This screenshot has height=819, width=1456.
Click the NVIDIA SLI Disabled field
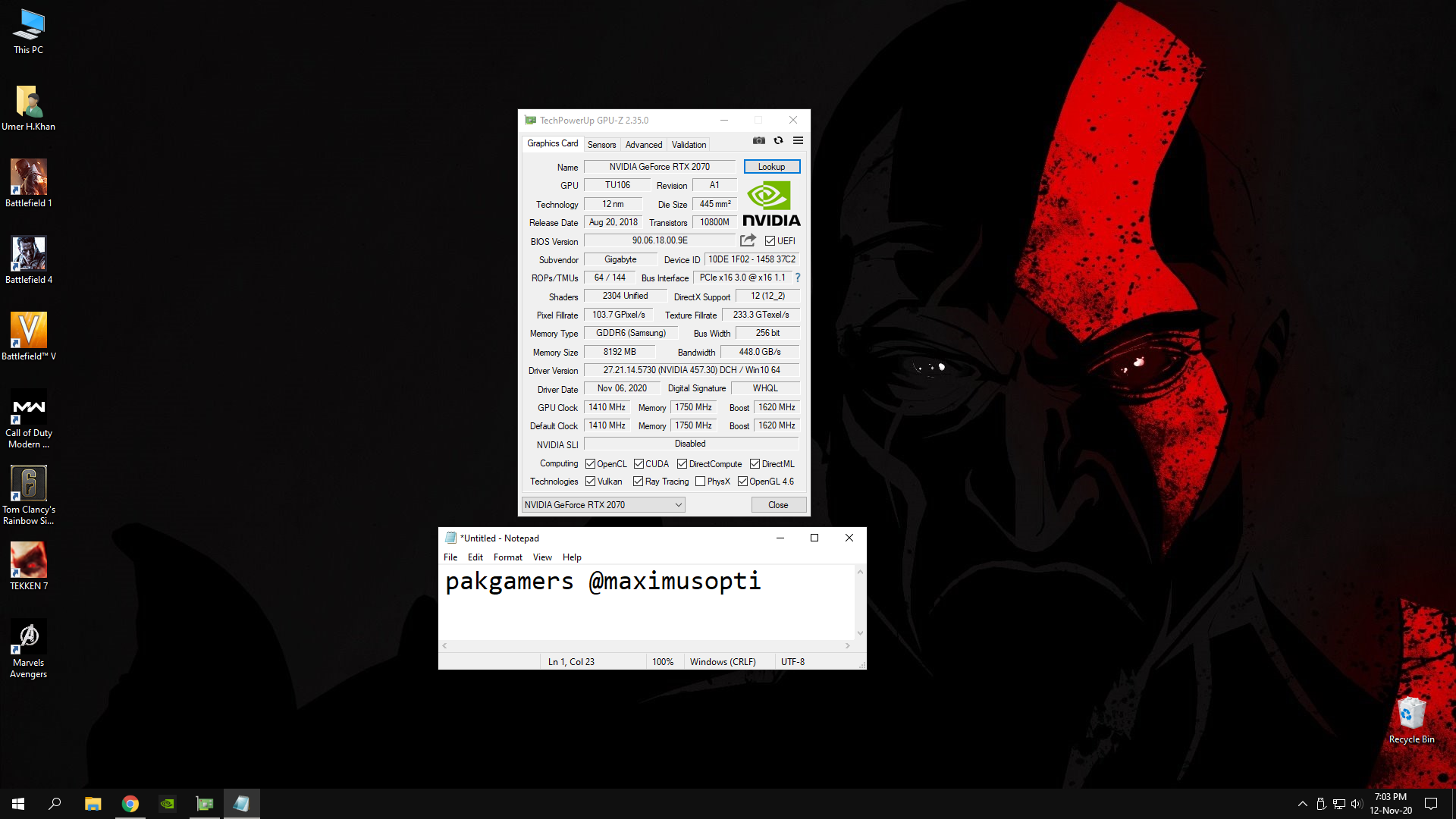[691, 444]
